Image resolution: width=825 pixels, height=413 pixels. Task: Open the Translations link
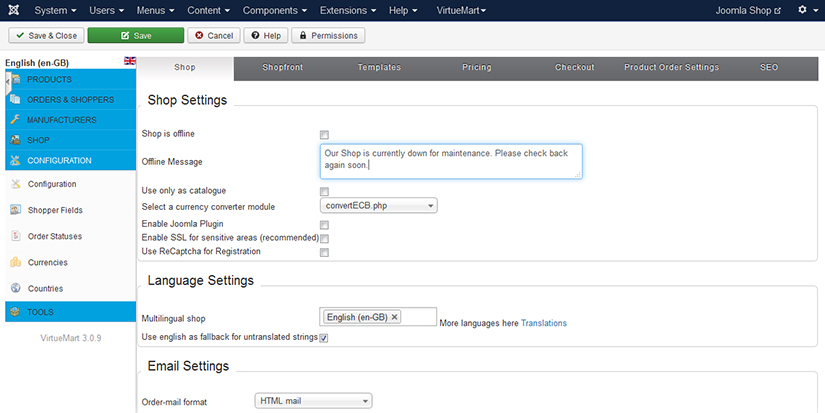[543, 323]
